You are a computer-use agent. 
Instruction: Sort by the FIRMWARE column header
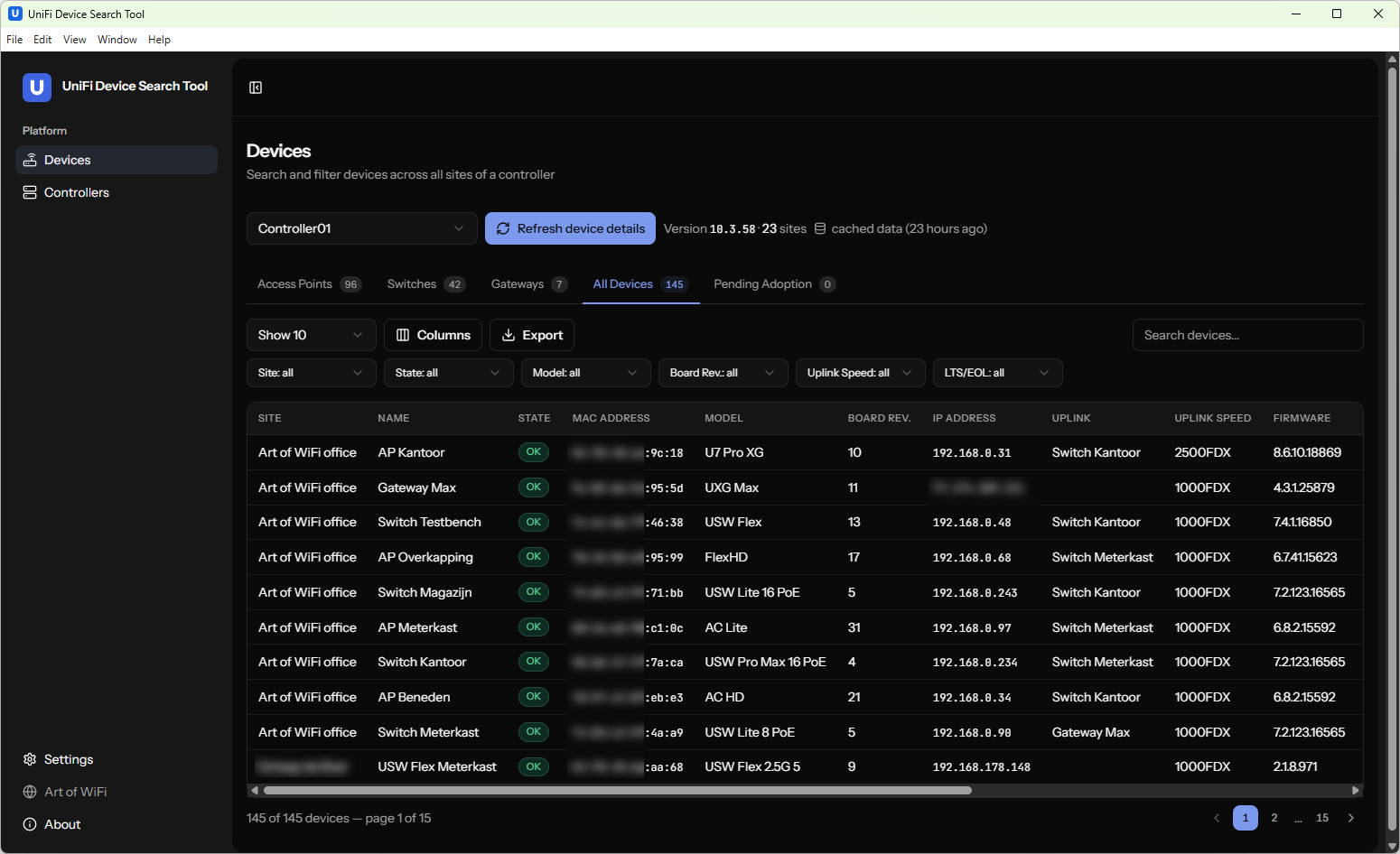(1302, 418)
